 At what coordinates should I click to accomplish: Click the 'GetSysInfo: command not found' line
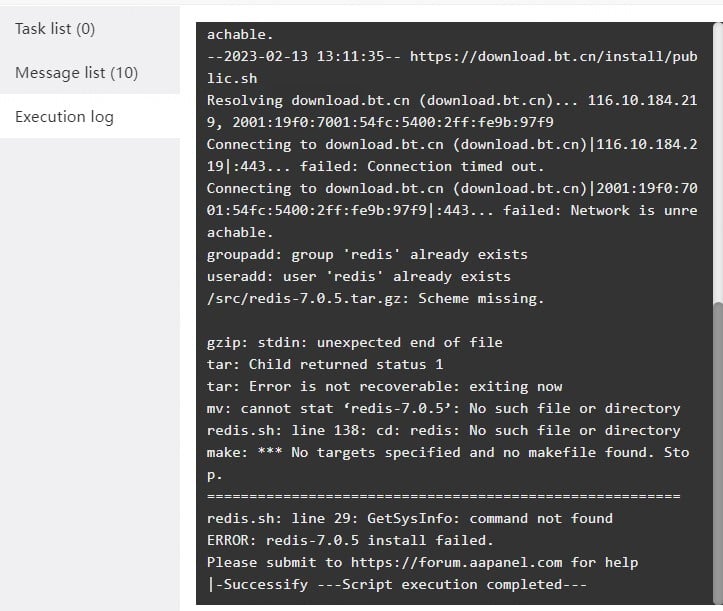coord(410,519)
